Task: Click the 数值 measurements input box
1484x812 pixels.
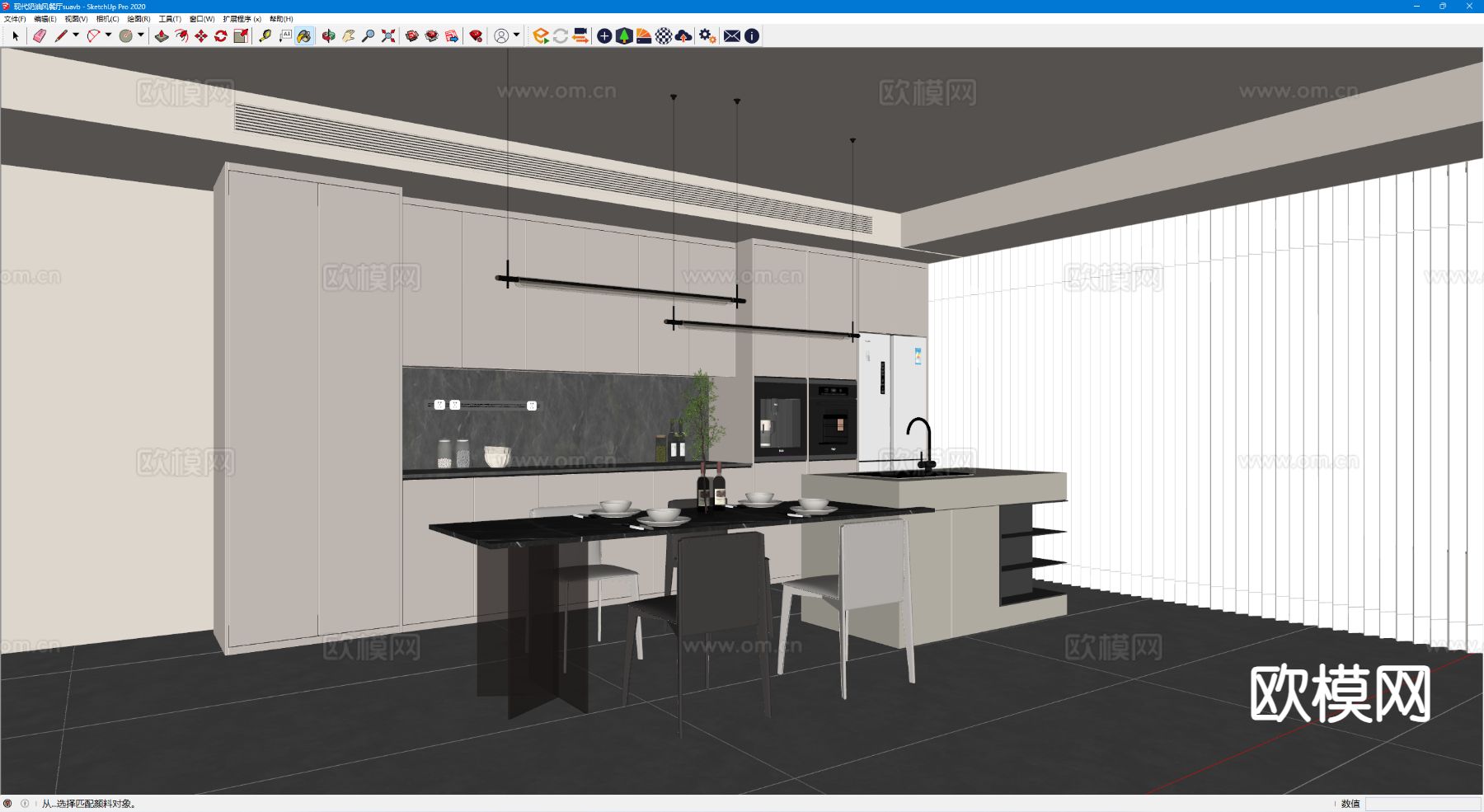Action: [1422, 804]
